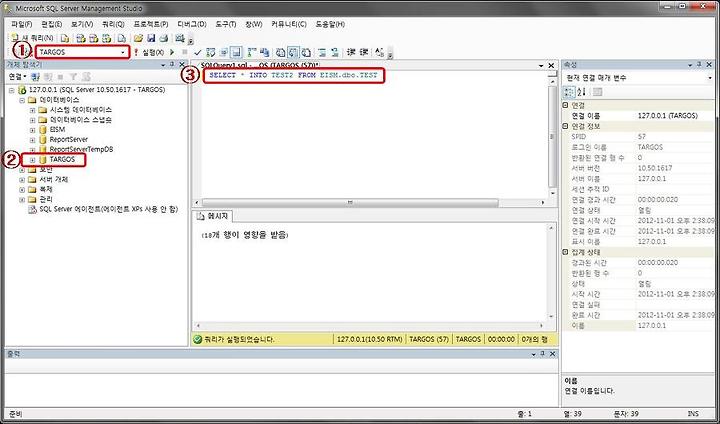This screenshot has width=720, height=424.
Task: Expand the 서버 개체 folder
Action: coord(22,180)
